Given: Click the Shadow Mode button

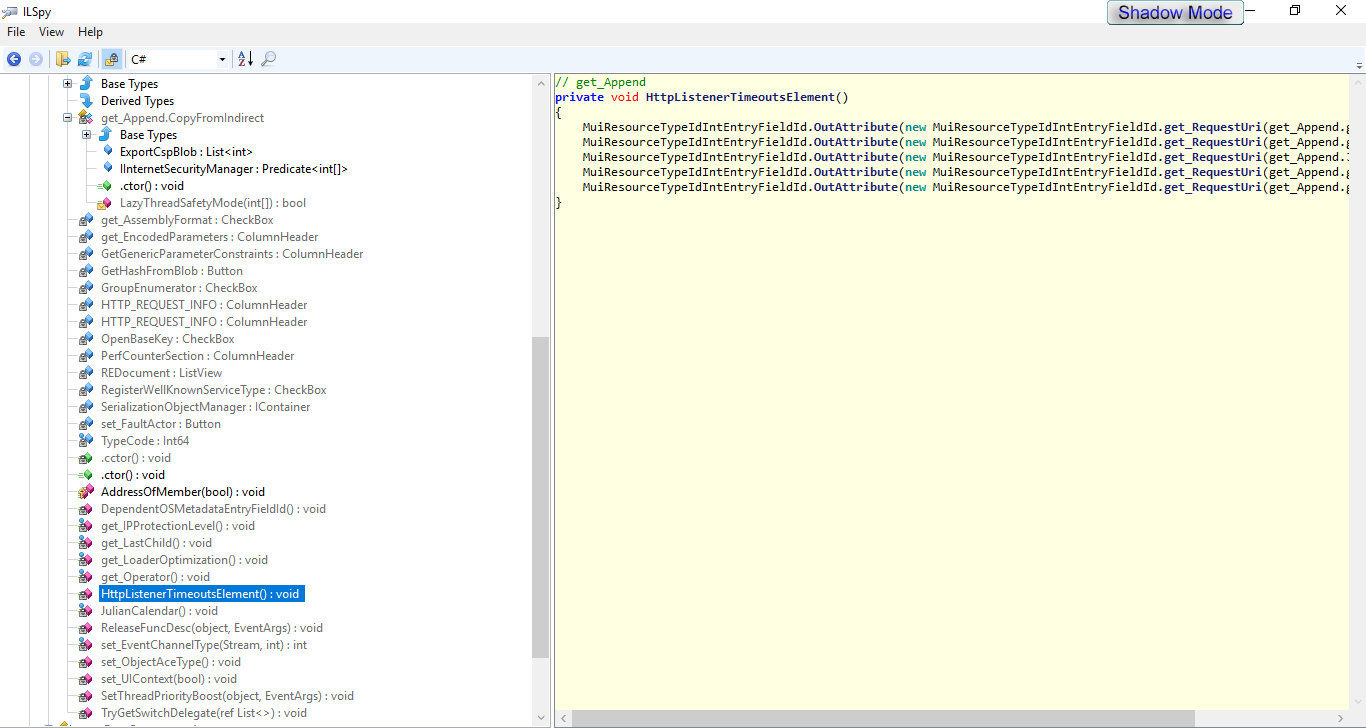Looking at the screenshot, I should [x=1175, y=13].
